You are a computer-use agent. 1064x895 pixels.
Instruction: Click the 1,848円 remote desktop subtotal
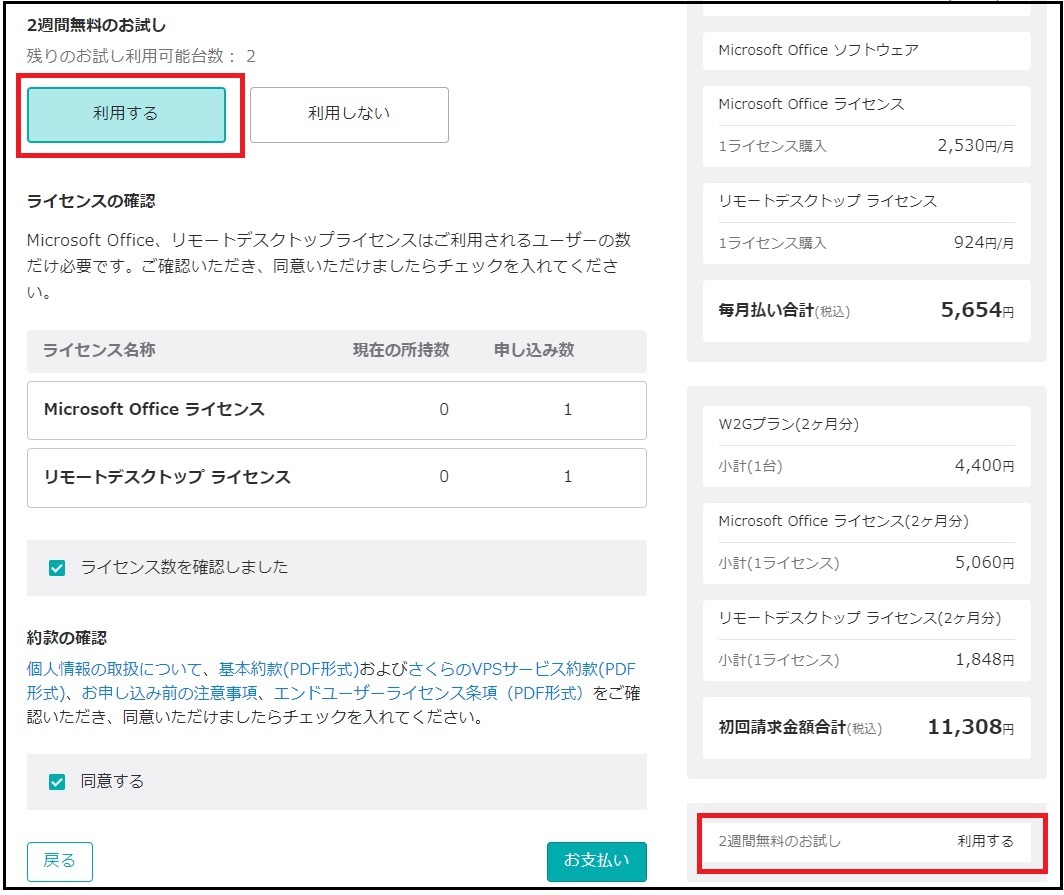tap(984, 660)
